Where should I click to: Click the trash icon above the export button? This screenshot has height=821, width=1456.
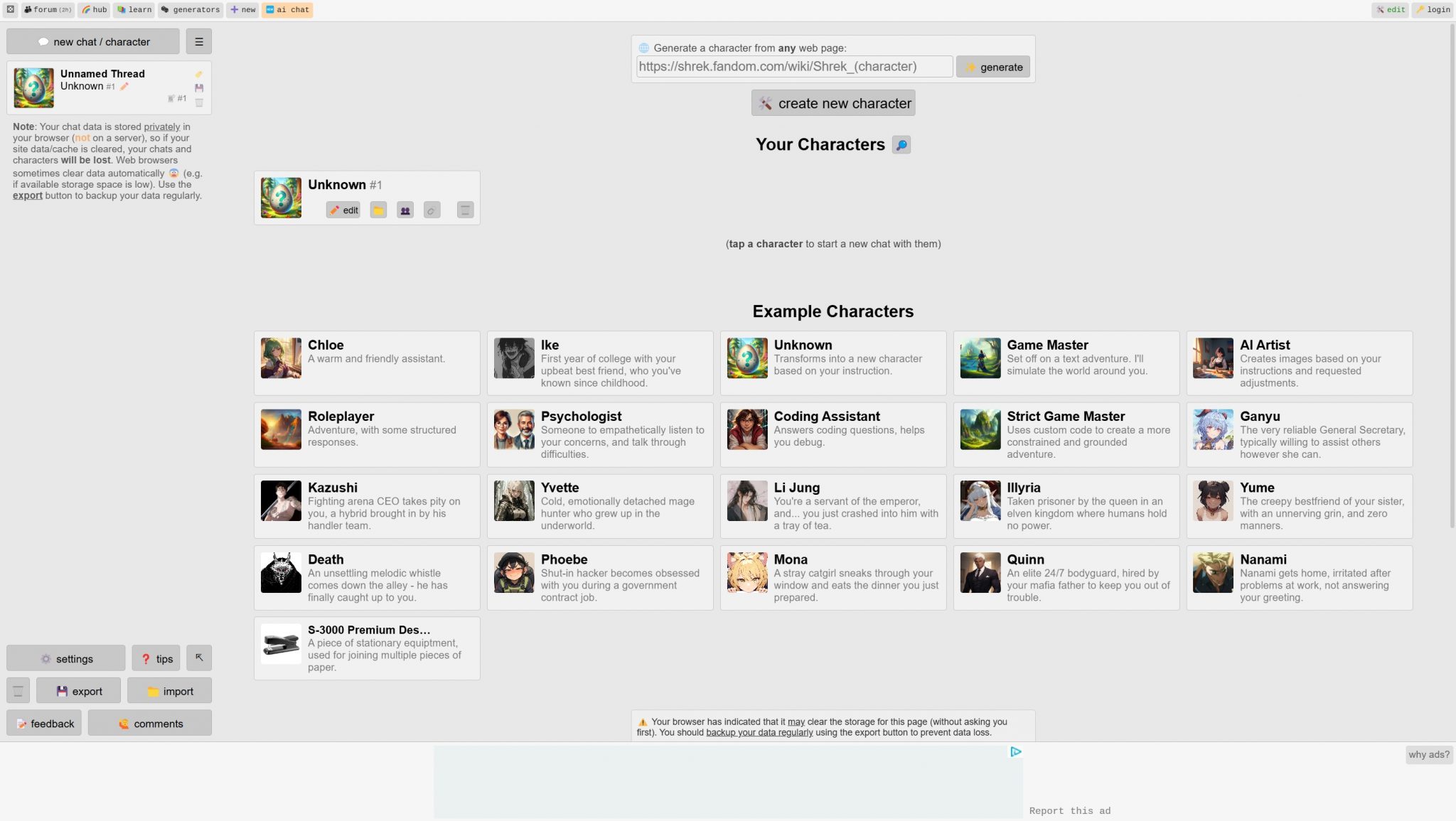18,689
